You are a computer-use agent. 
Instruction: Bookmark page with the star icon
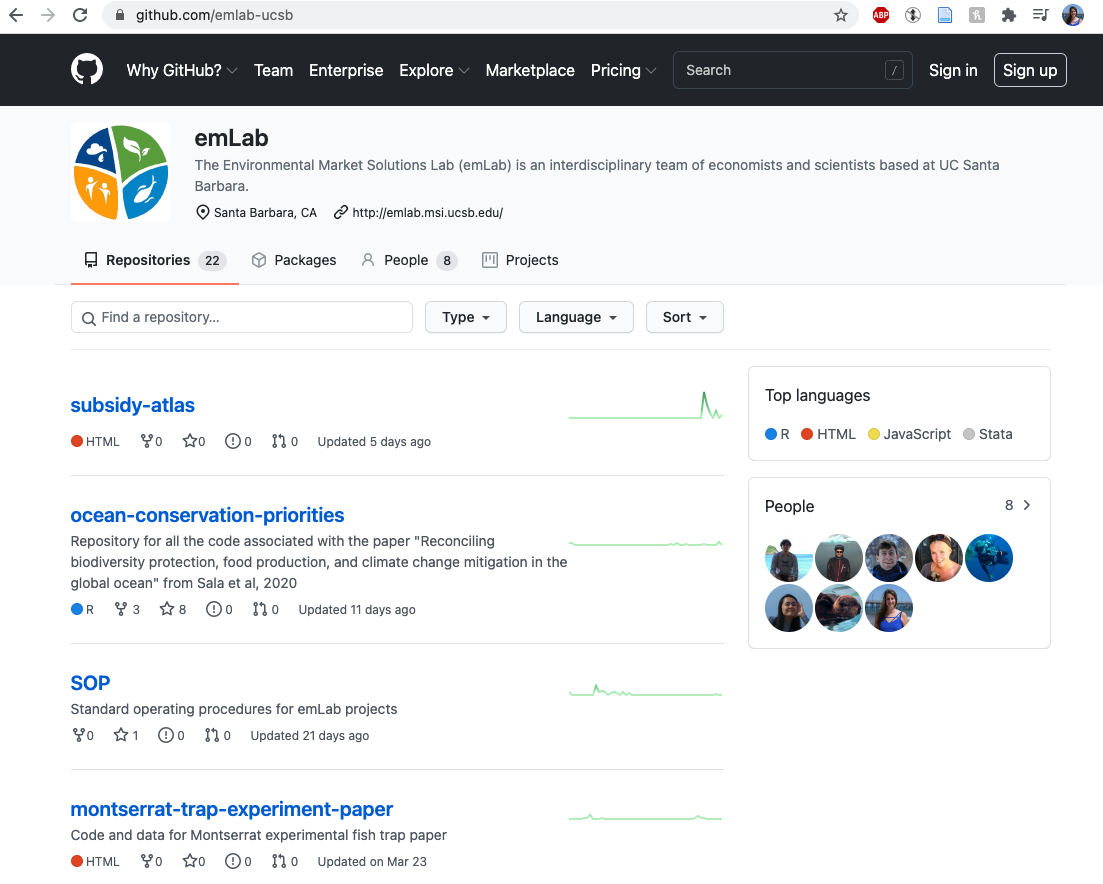pyautogui.click(x=841, y=15)
